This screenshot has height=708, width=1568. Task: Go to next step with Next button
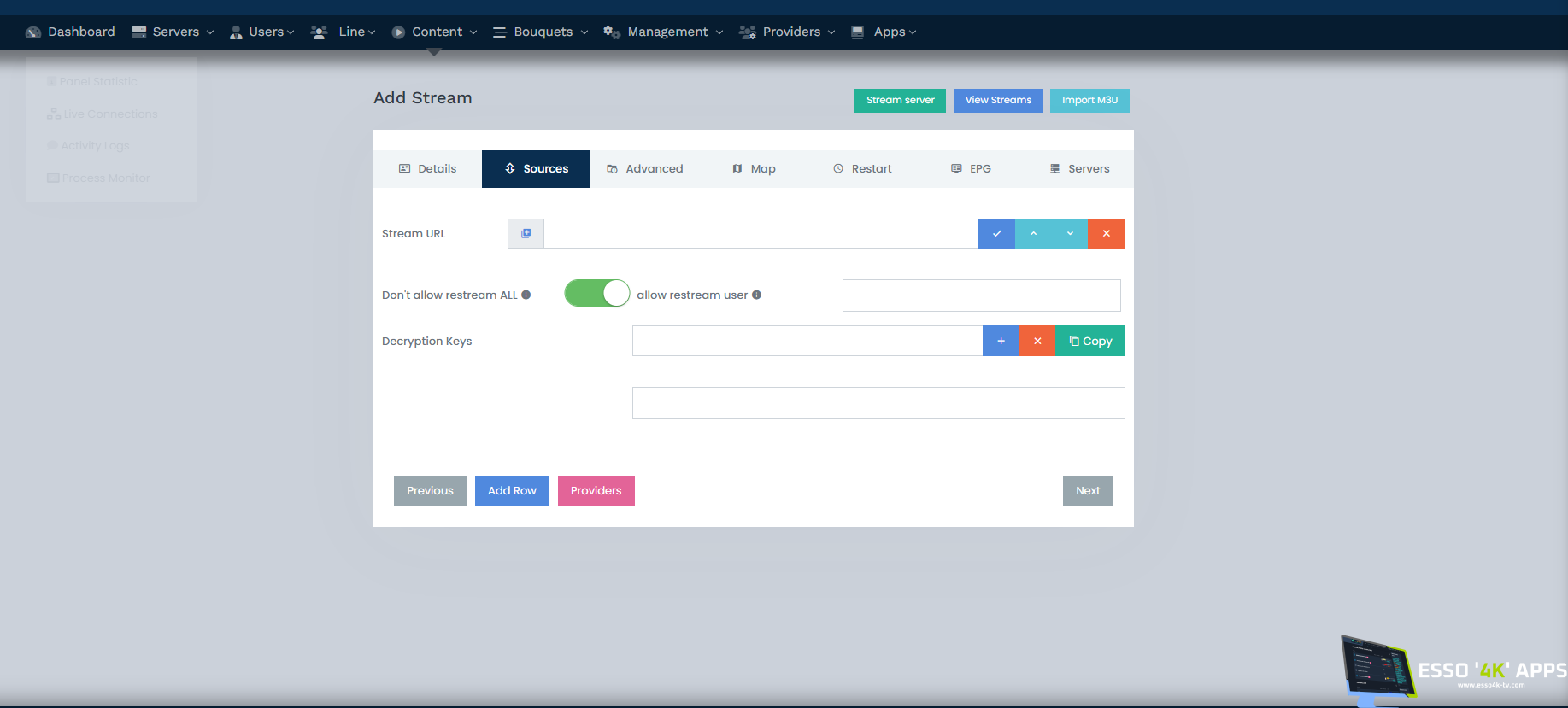pos(1088,491)
